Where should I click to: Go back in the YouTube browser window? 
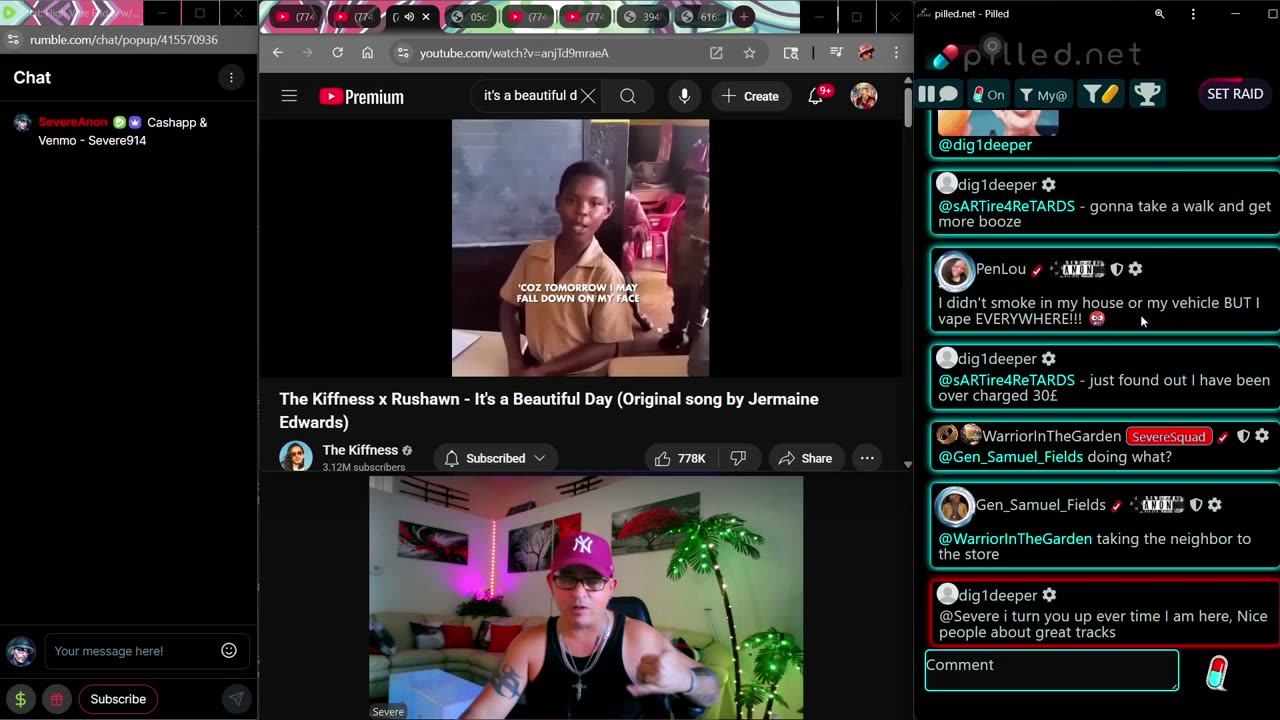tap(278, 53)
